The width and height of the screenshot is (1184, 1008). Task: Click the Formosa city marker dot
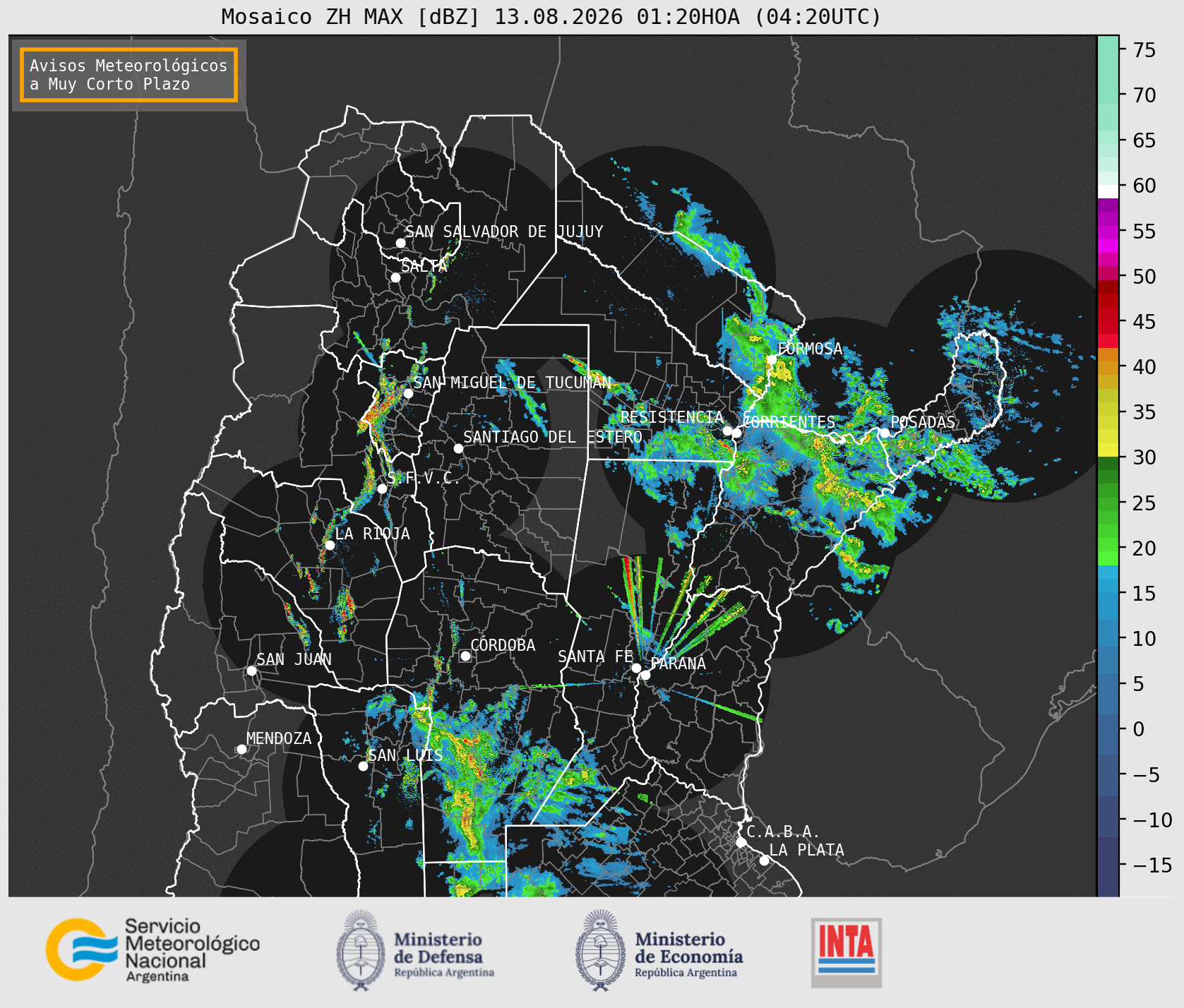point(772,360)
